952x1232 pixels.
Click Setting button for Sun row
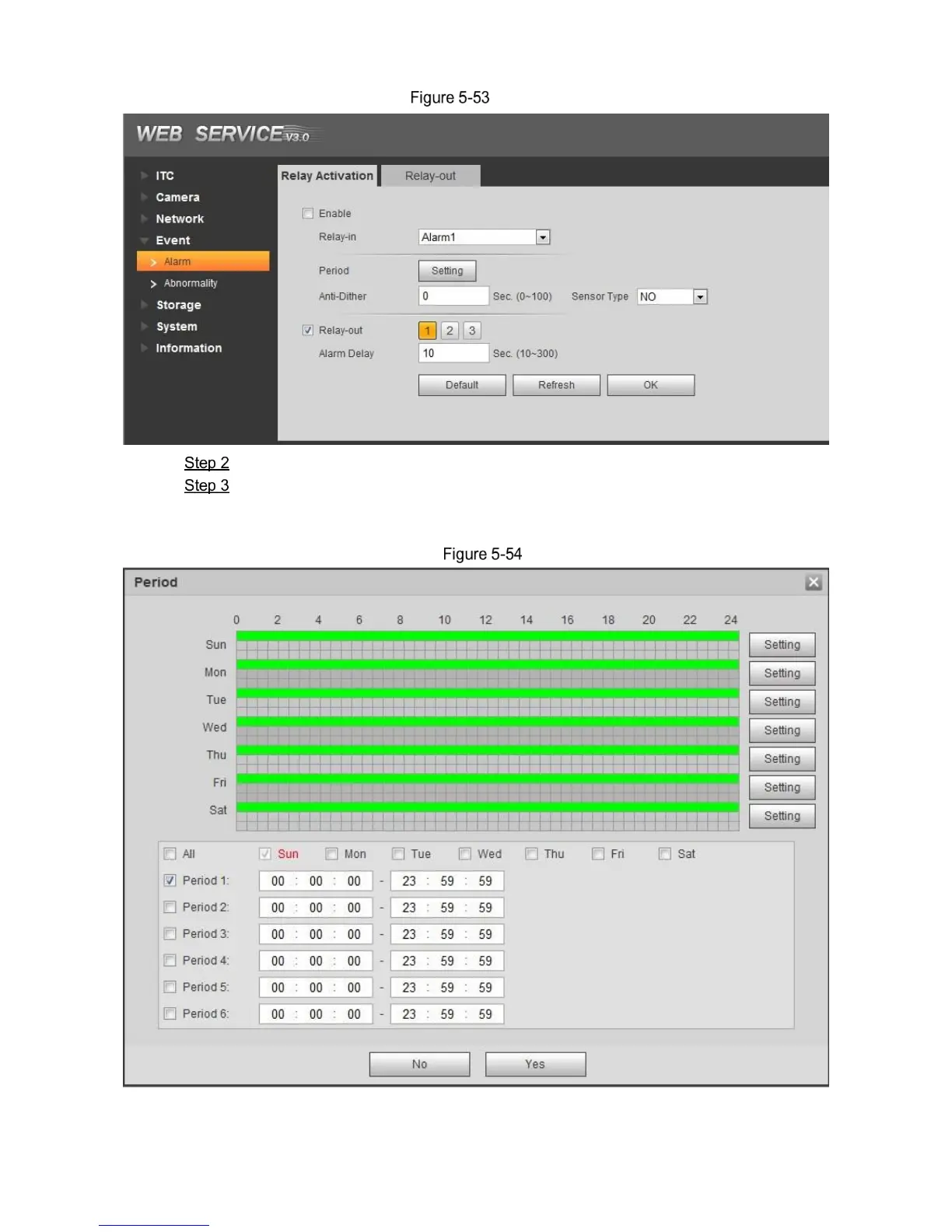[x=782, y=645]
